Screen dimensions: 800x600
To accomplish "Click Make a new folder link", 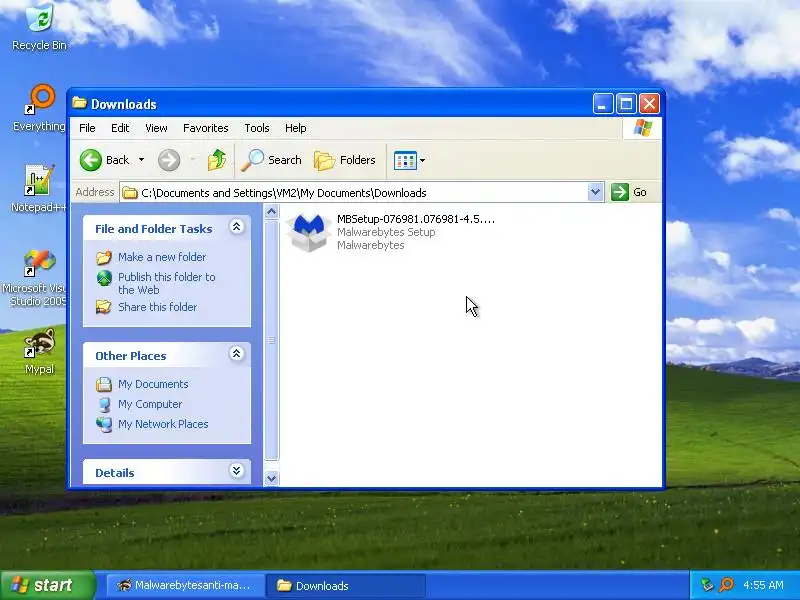I will coord(162,257).
